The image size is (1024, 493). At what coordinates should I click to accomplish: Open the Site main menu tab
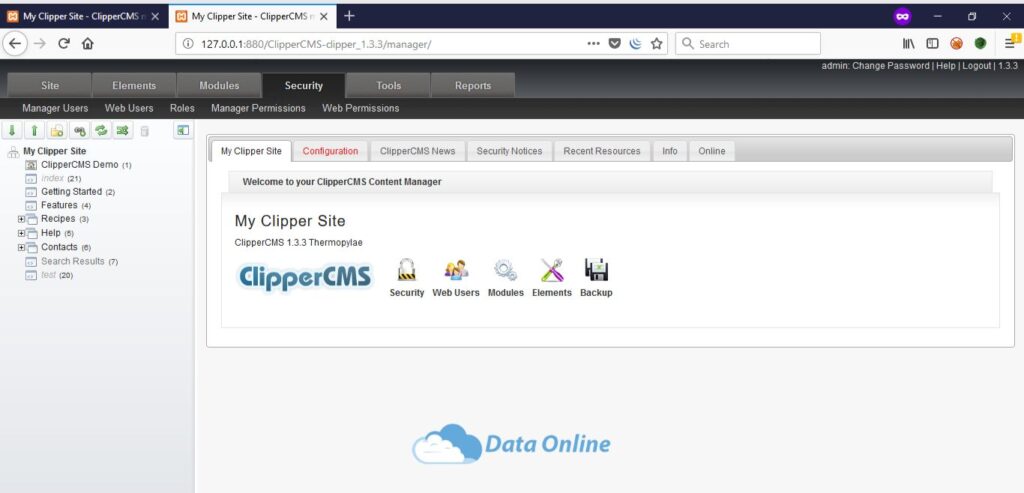(x=50, y=86)
